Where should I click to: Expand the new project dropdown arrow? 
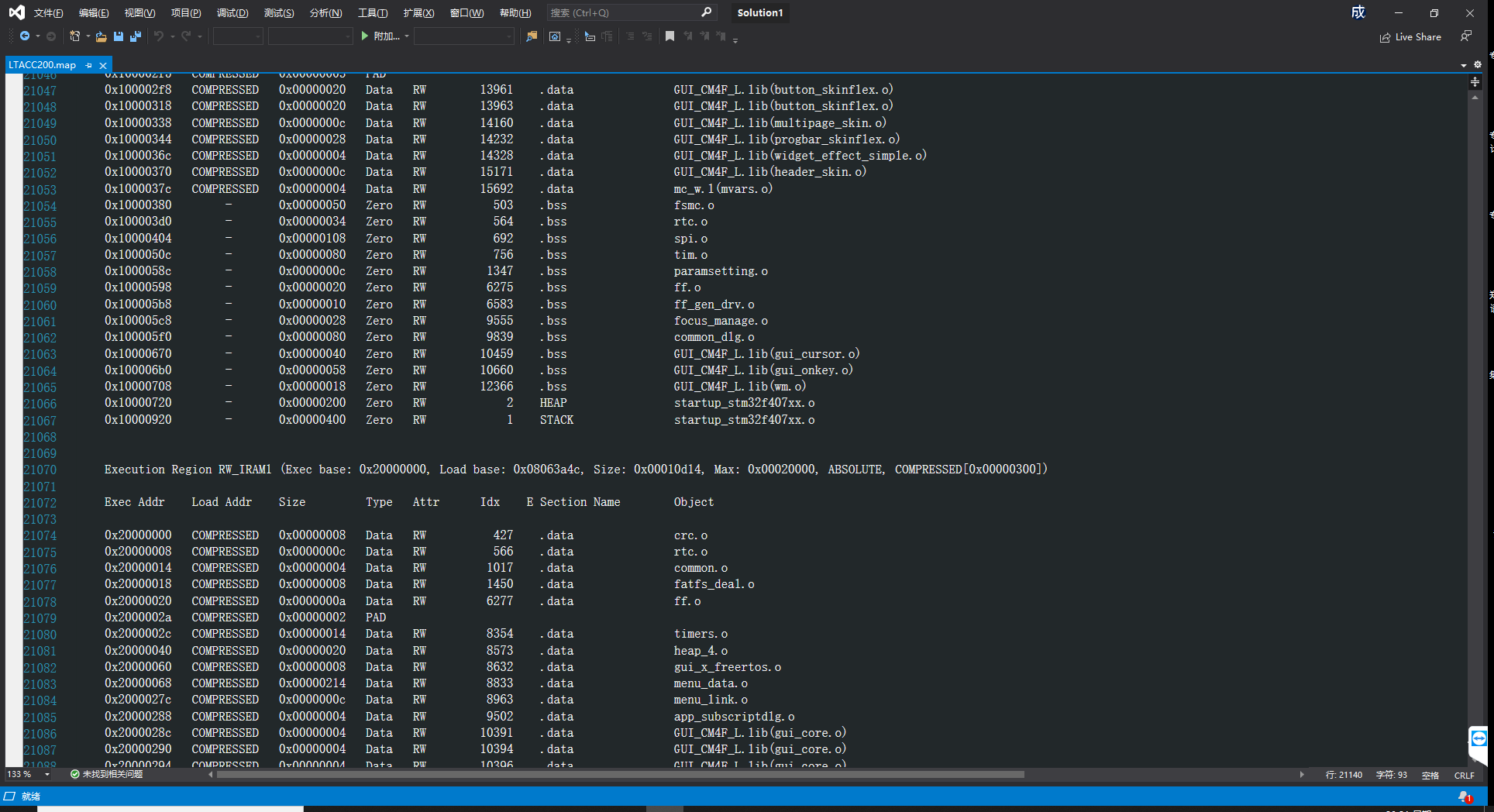[88, 36]
